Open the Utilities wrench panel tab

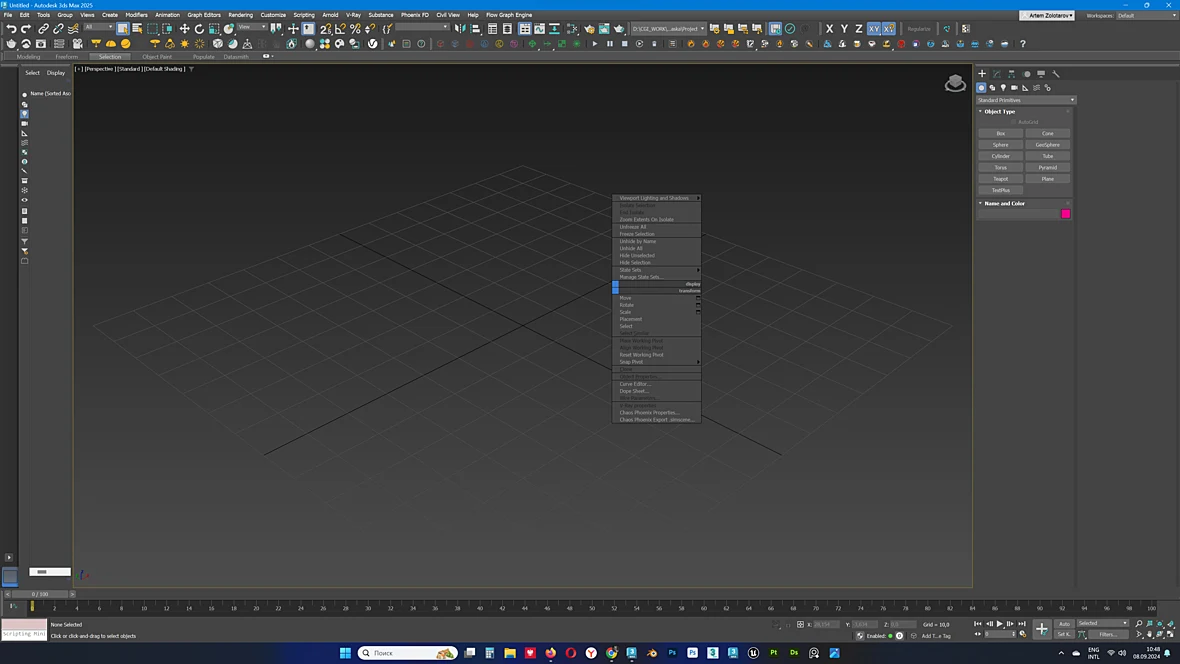tap(1056, 74)
